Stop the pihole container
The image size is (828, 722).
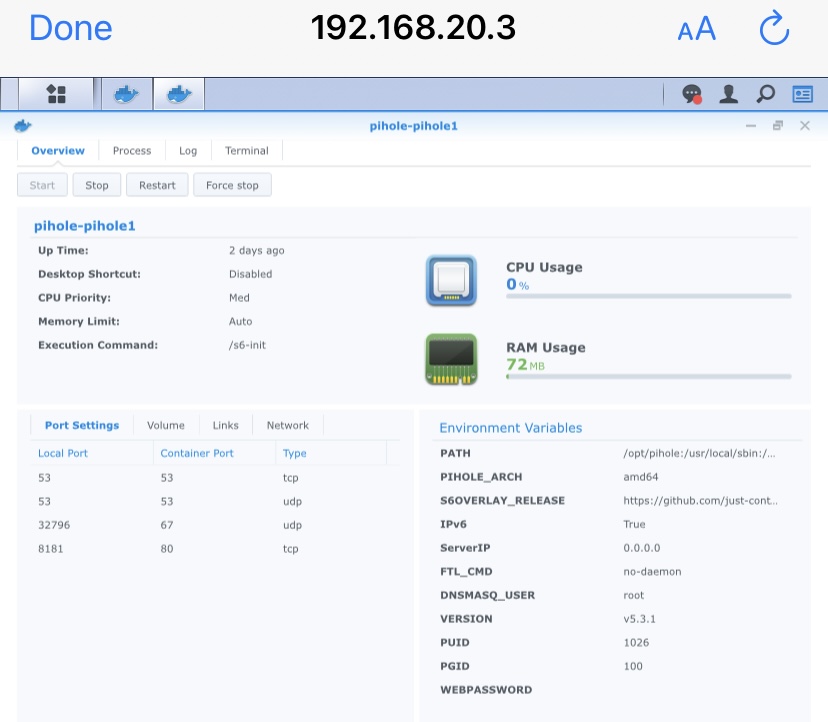[97, 185]
